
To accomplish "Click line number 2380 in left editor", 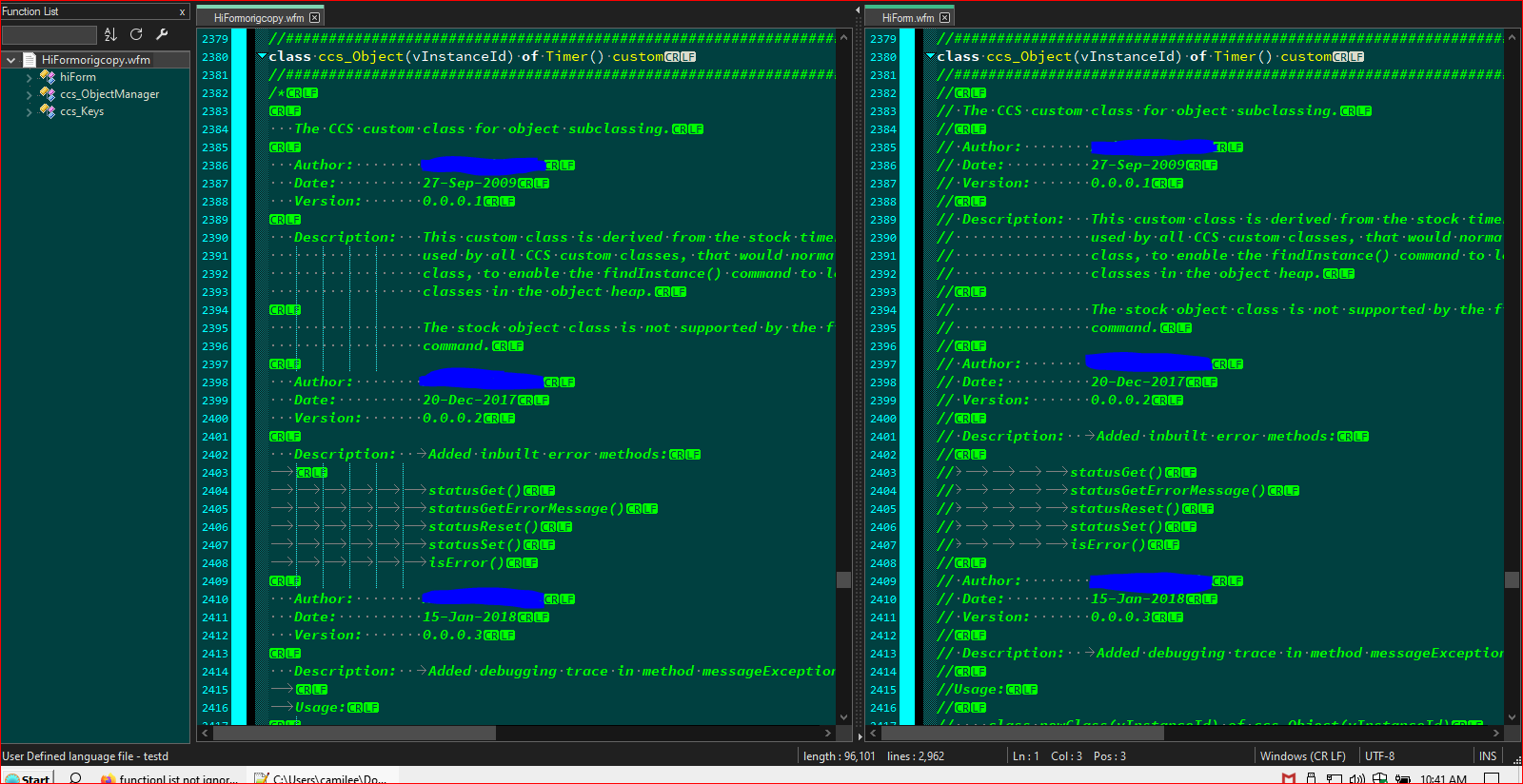I will pyautogui.click(x=215, y=57).
